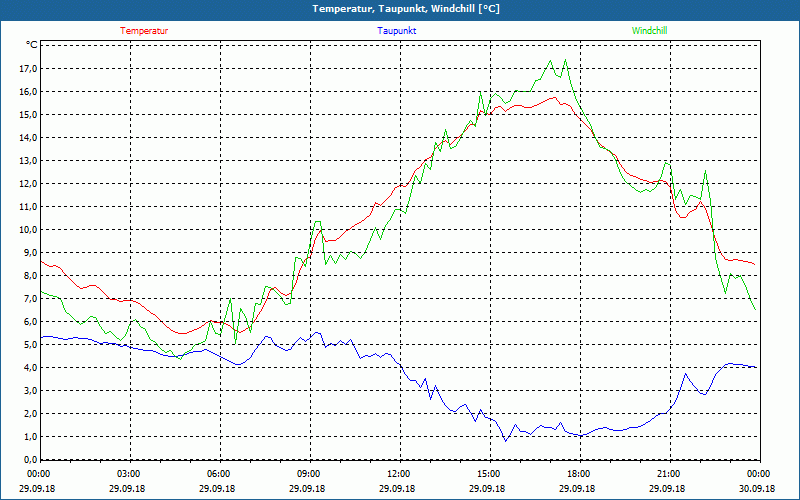Click the 09:00 time axis label
This screenshot has width=800, height=500.
pyautogui.click(x=308, y=474)
